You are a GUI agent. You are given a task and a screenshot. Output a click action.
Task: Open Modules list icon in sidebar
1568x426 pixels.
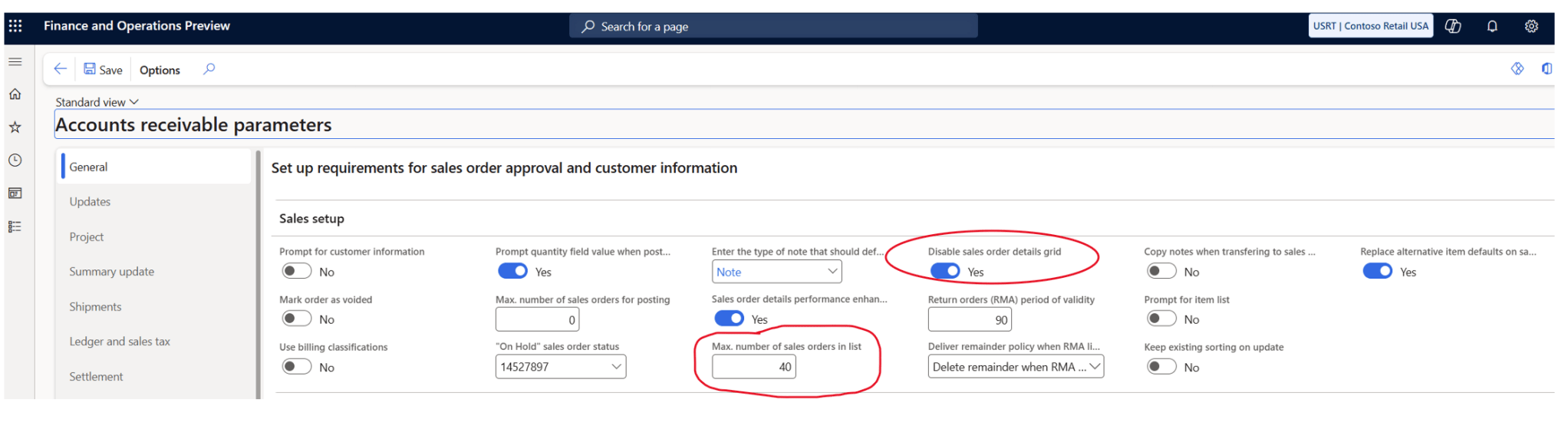(x=15, y=226)
